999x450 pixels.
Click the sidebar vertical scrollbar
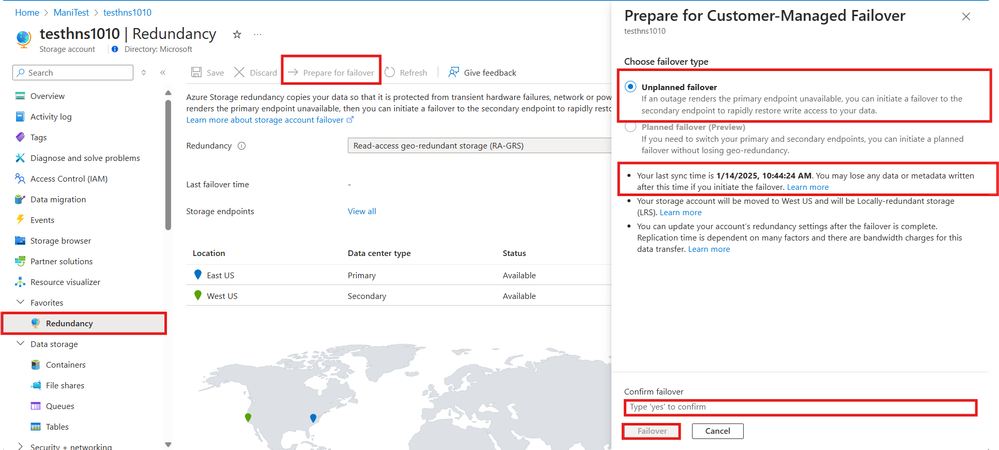pos(168,164)
